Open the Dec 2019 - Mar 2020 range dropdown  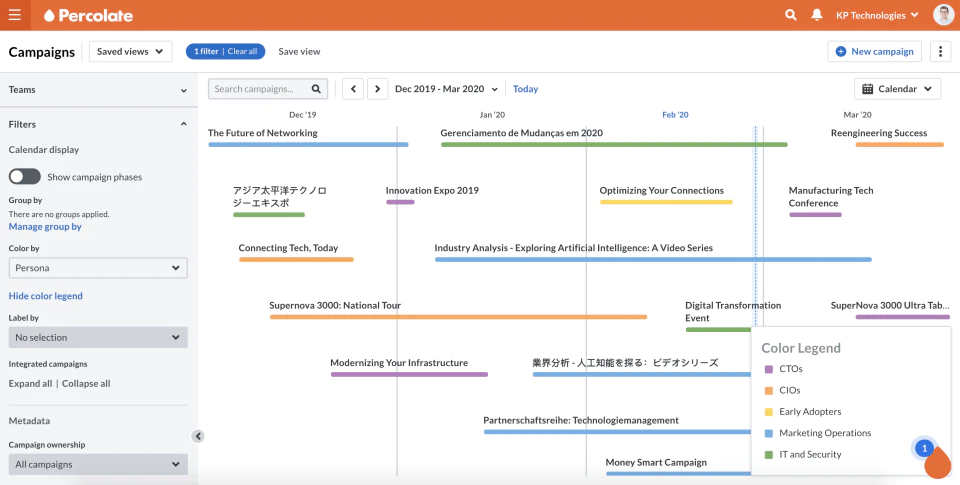click(x=446, y=89)
